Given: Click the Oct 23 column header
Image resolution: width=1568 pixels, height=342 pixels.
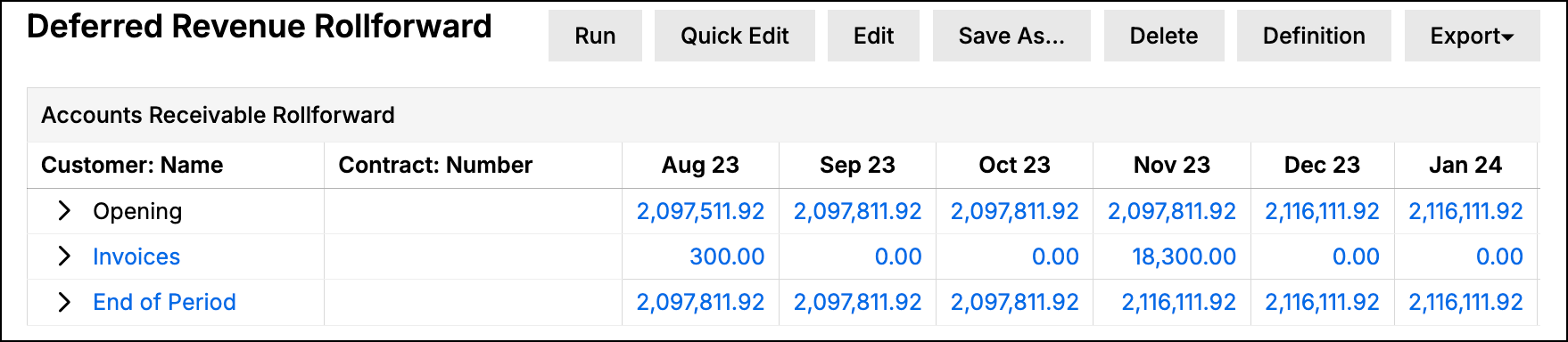Looking at the screenshot, I should [1014, 165].
